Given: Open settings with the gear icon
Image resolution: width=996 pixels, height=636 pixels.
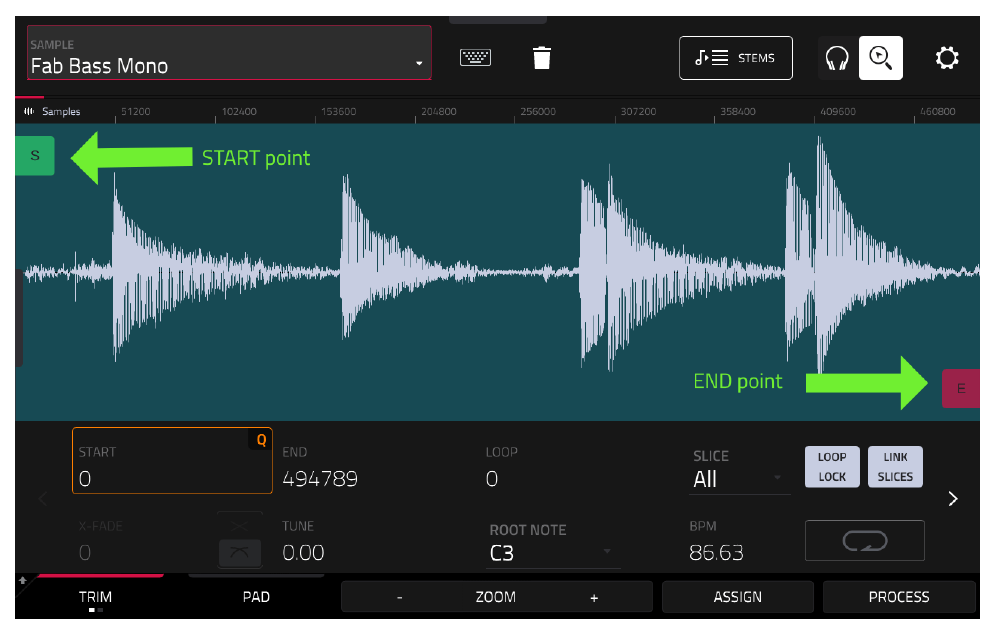Looking at the screenshot, I should coord(947,58).
